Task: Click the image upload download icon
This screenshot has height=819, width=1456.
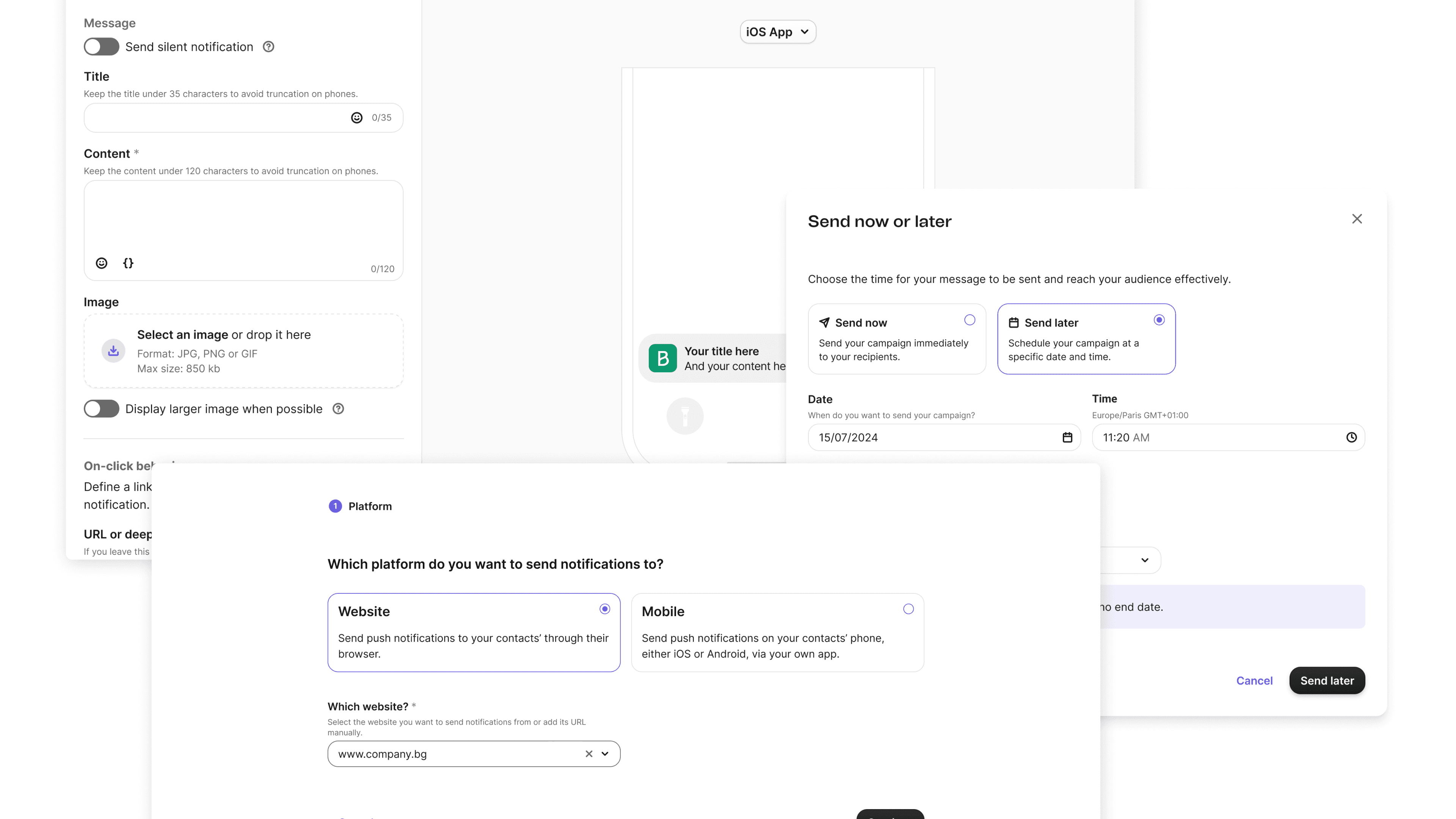Action: pos(114,351)
